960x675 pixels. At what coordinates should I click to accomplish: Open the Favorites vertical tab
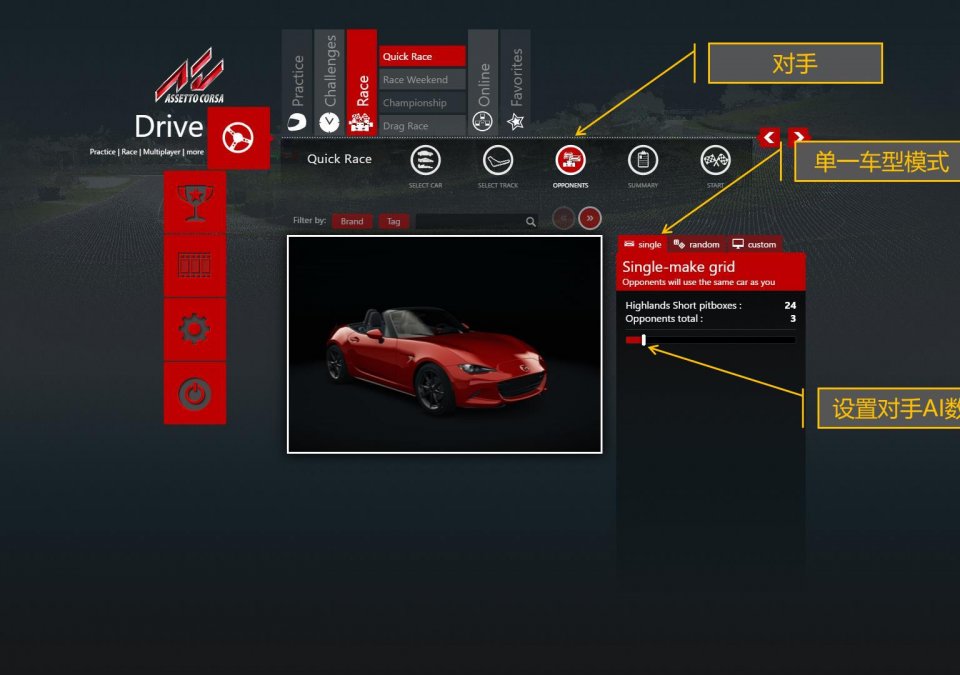pyautogui.click(x=516, y=81)
